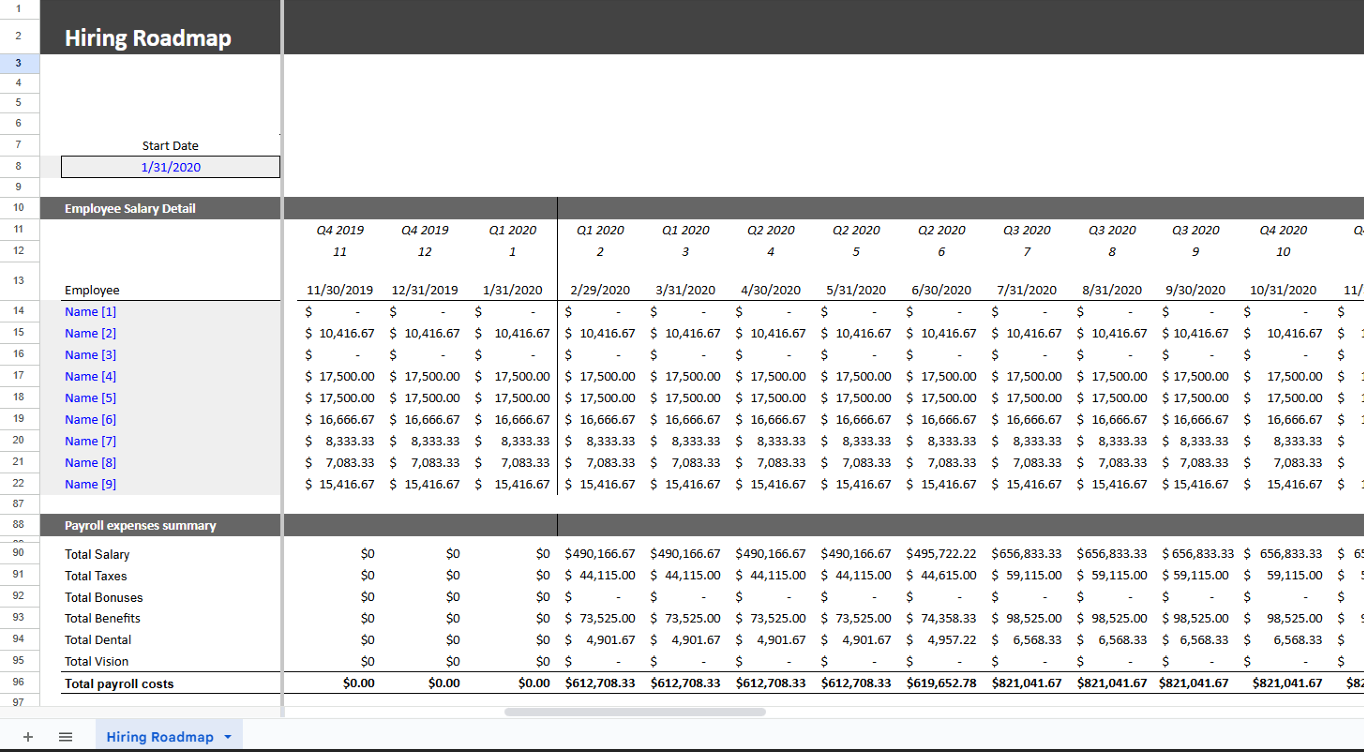Select the $495,722.22 Total Salary cell
The image size is (1364, 752).
pos(941,554)
